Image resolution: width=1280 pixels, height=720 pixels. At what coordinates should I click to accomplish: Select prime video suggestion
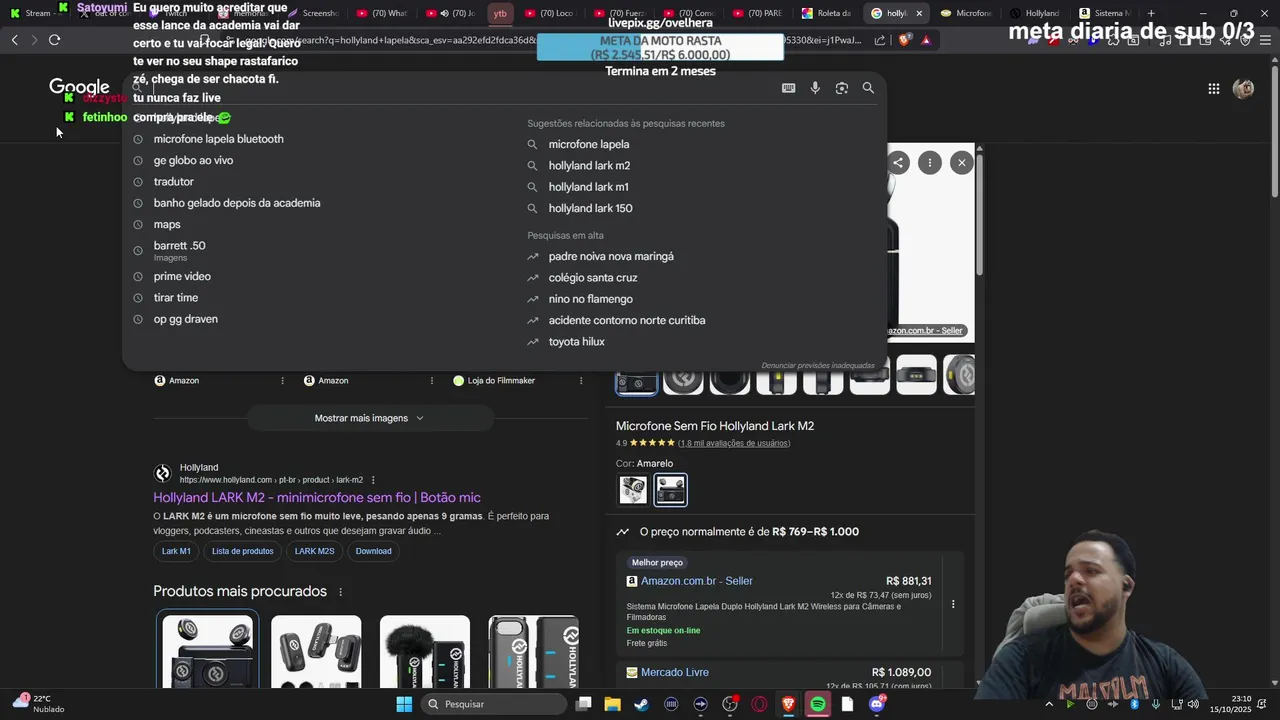click(x=182, y=276)
